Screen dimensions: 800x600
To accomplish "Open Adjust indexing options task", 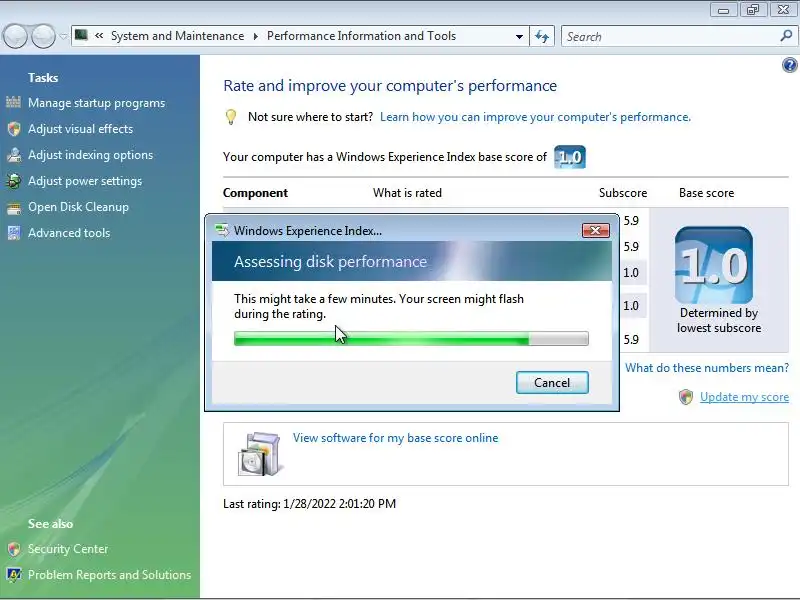I will click(x=90, y=155).
